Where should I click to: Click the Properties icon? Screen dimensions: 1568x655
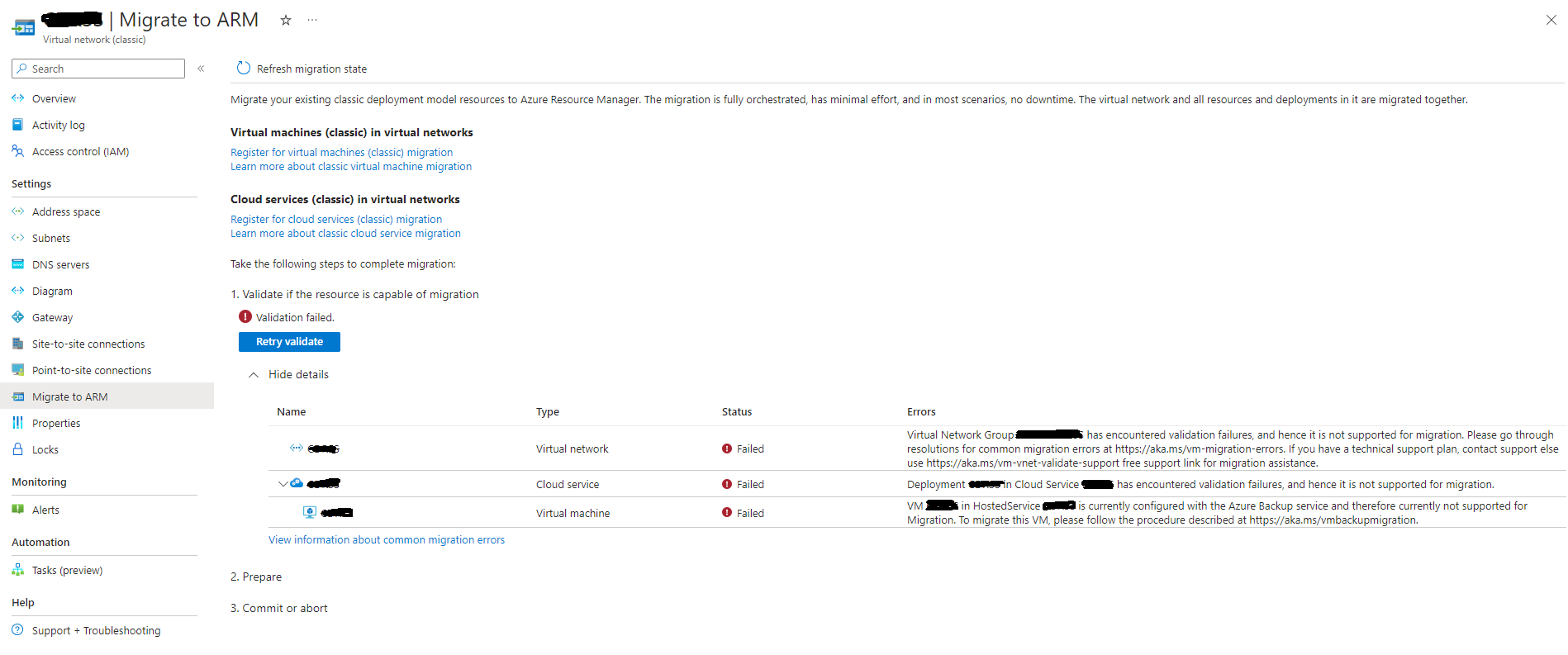click(18, 423)
